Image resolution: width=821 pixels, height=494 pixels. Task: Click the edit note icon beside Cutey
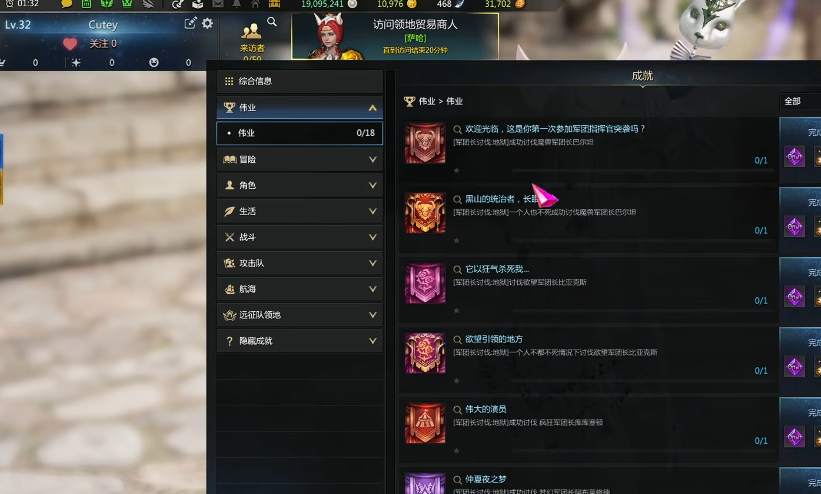pyautogui.click(x=190, y=24)
